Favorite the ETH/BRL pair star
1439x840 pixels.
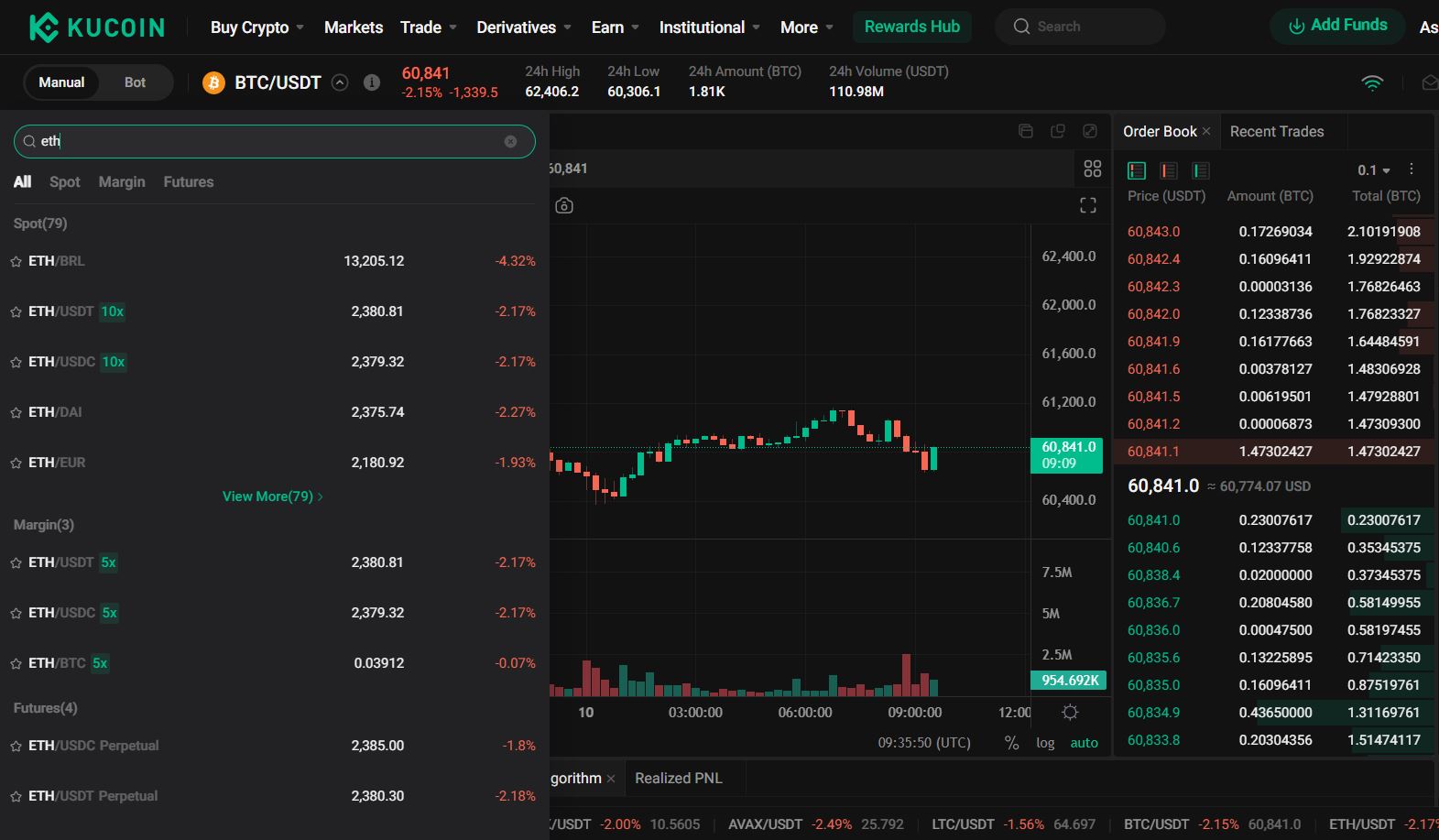(x=16, y=262)
